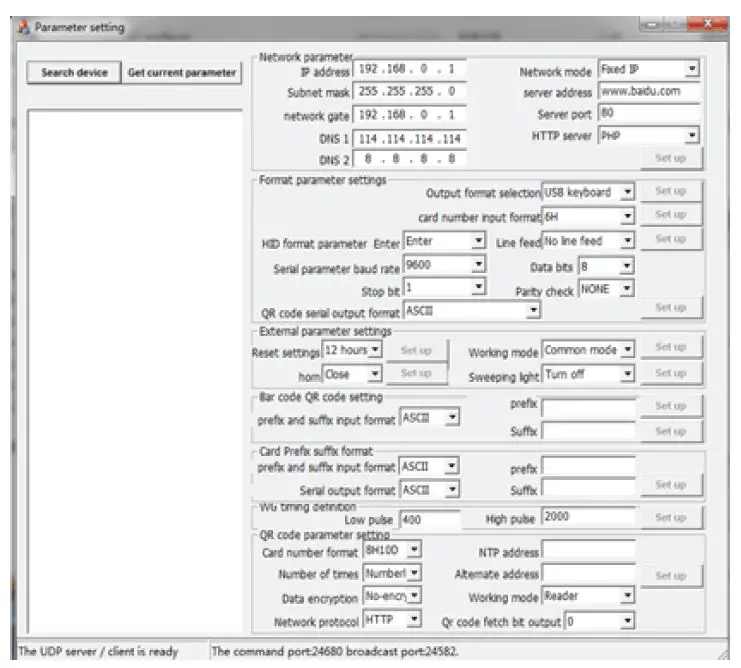Click Set up beside Line feed
Screen dimensions: 741x668
[x=671, y=239]
